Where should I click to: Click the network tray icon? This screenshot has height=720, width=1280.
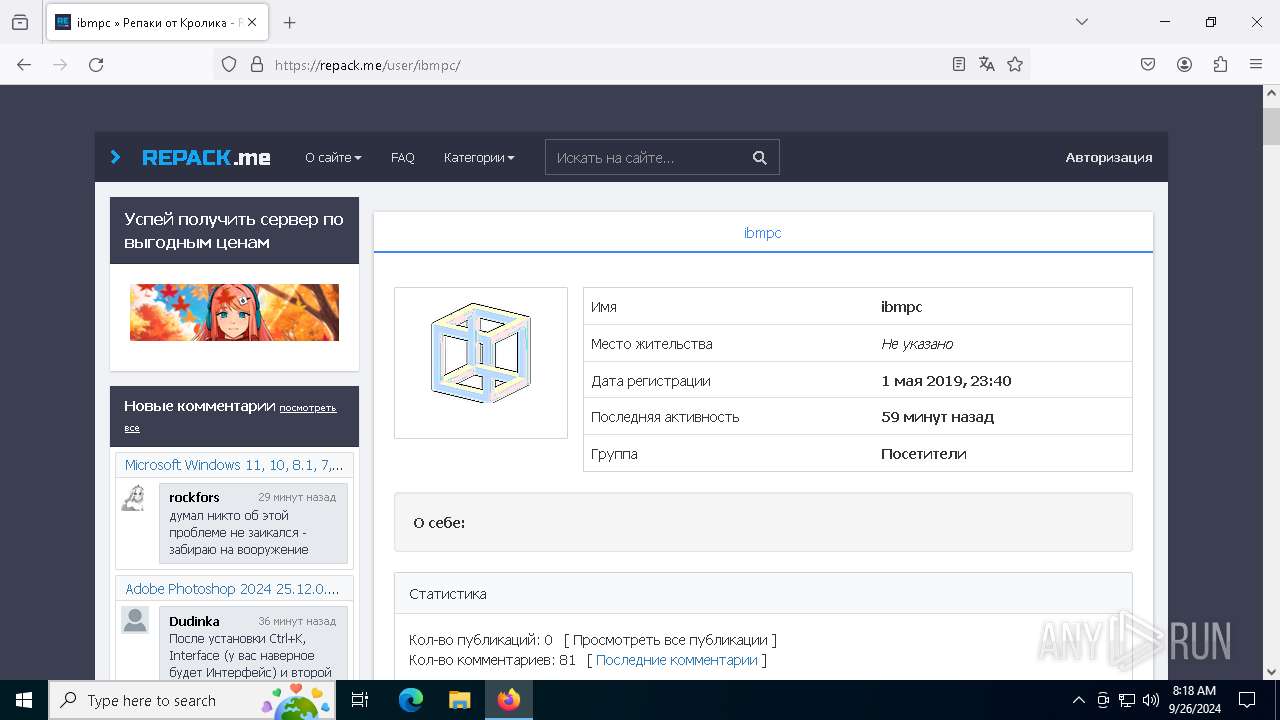(1127, 700)
